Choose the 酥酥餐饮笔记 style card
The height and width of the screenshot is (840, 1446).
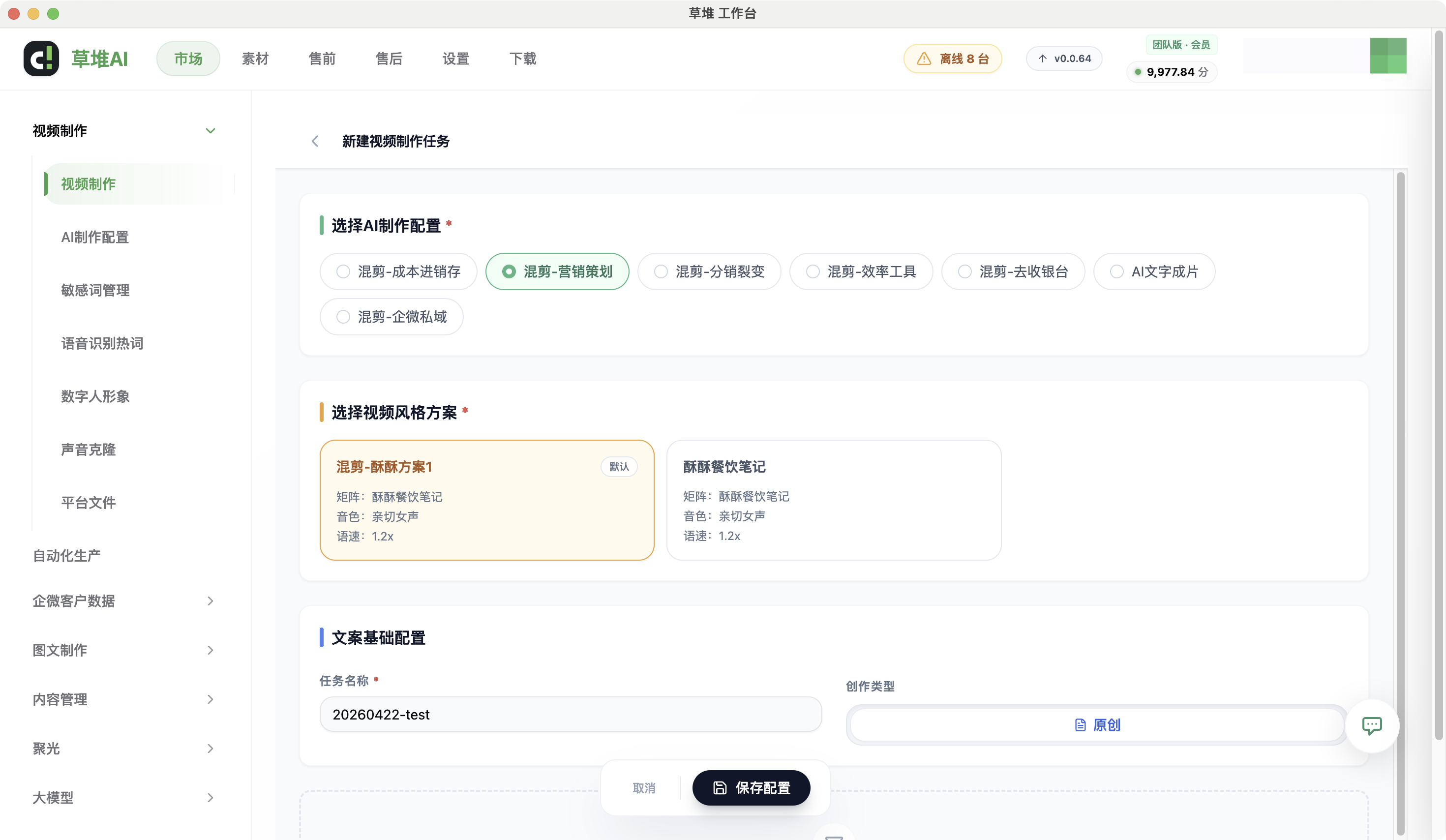[834, 500]
